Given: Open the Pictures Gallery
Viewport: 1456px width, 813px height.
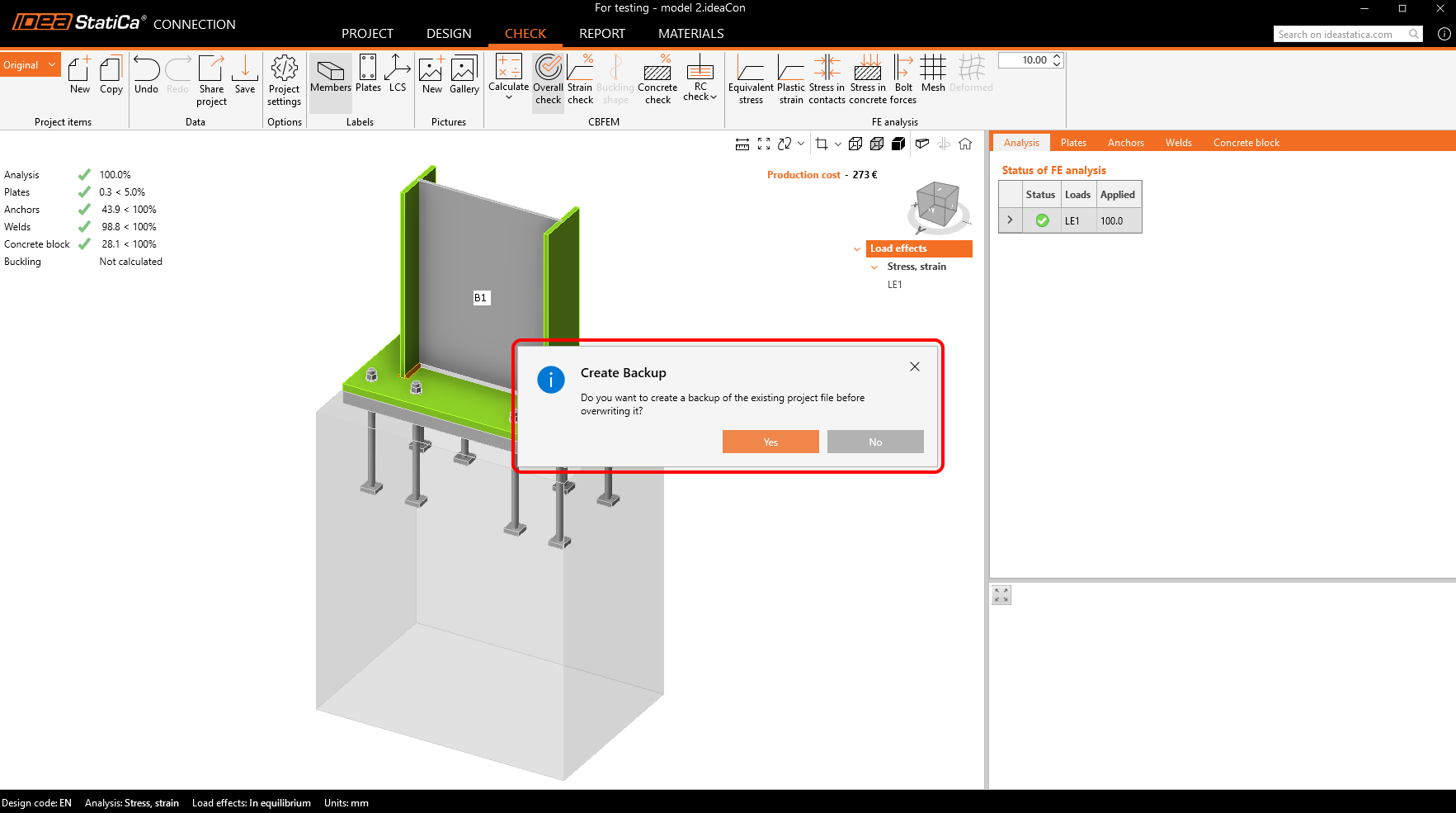Looking at the screenshot, I should (x=464, y=74).
